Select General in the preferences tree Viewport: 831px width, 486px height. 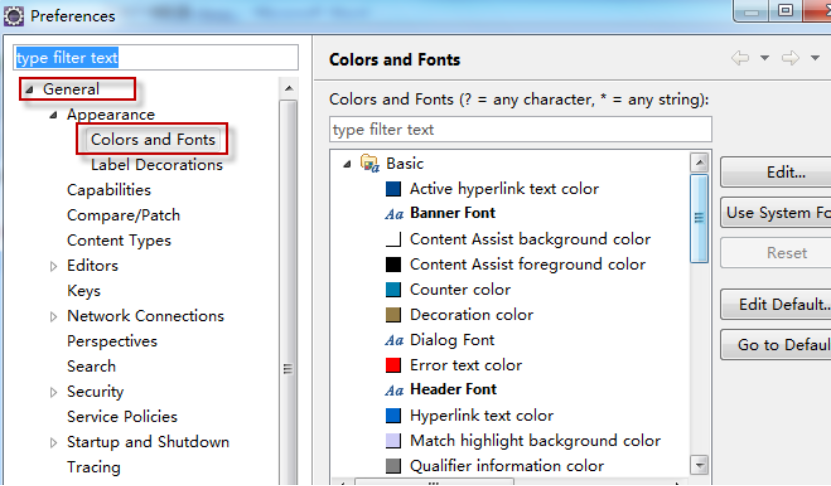pyautogui.click(x=71, y=89)
